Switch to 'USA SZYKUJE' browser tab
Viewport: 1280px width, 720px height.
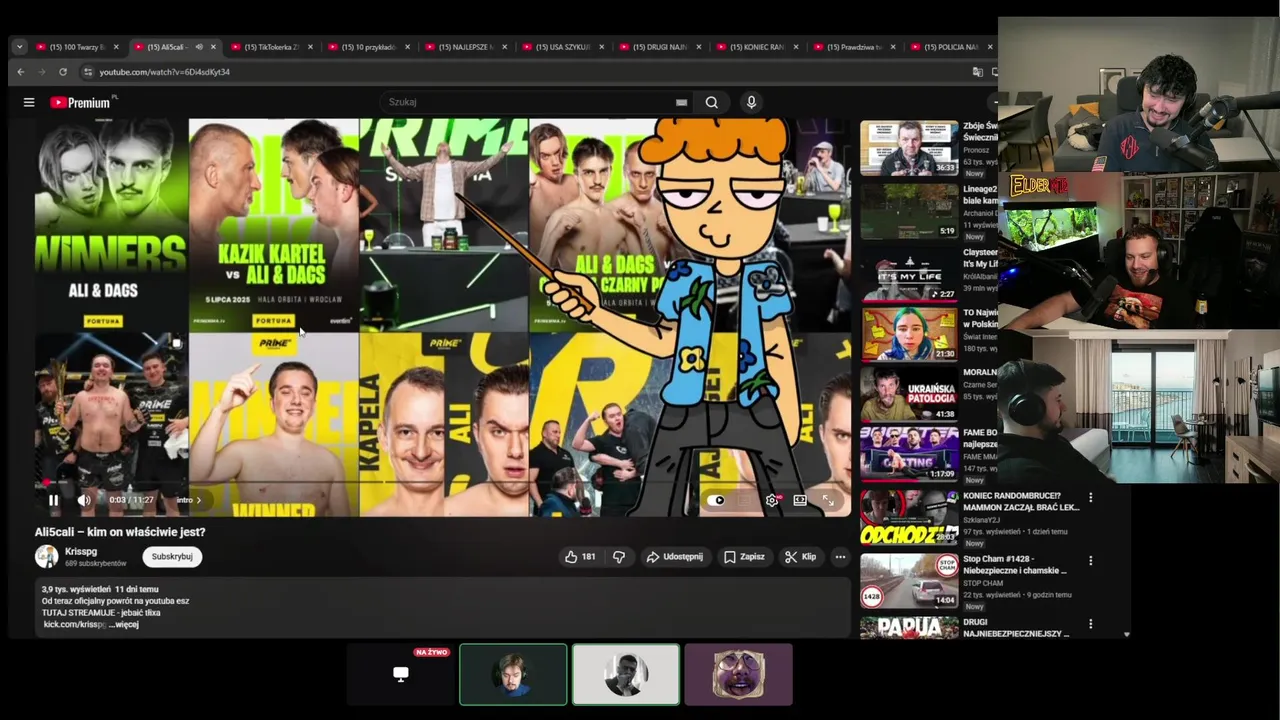562,47
